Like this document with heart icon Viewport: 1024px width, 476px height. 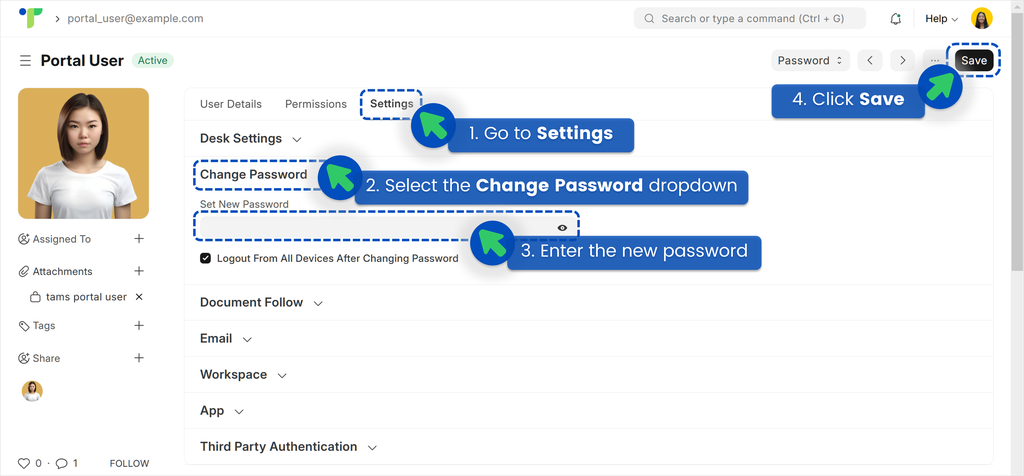(24, 464)
